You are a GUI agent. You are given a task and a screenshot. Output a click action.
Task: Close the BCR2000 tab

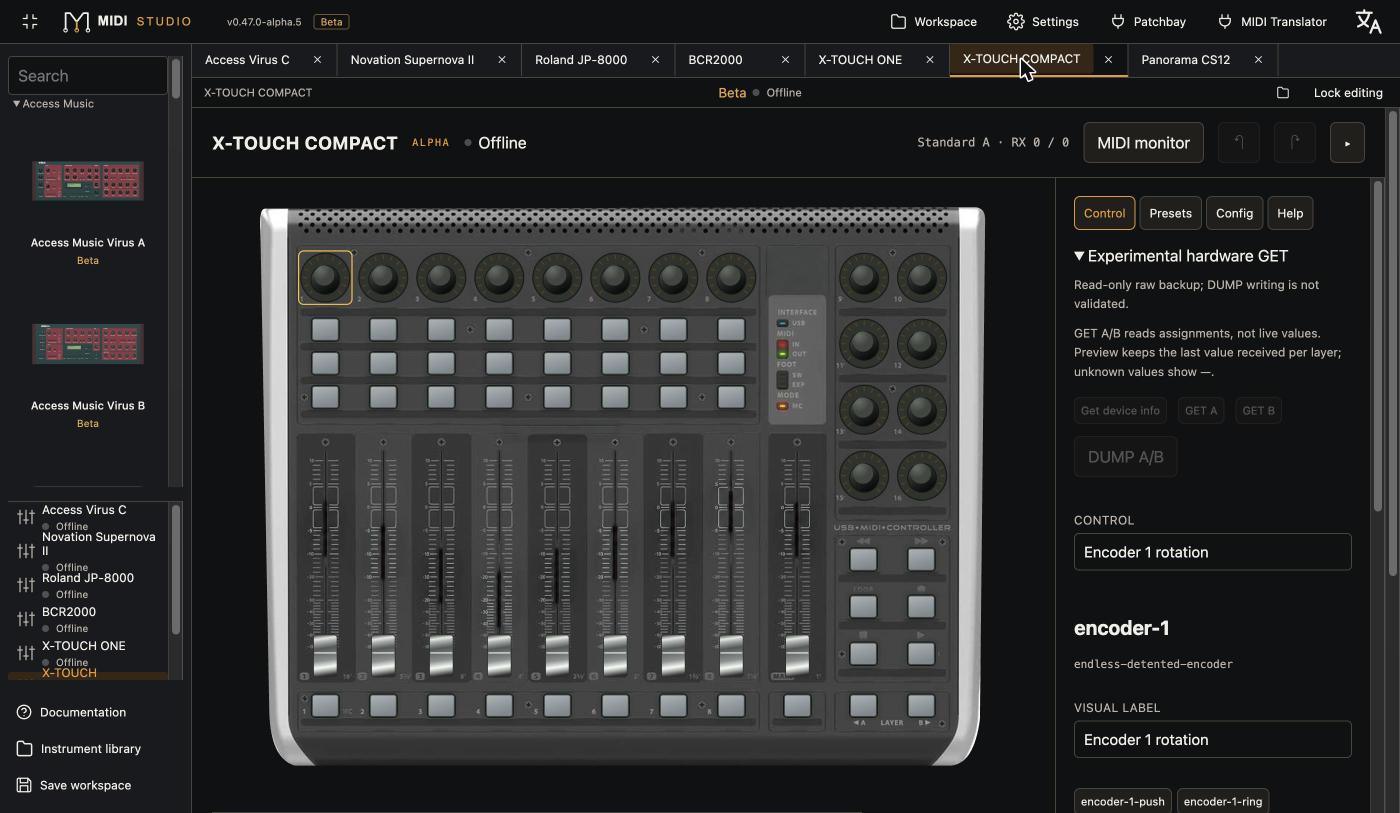pos(785,60)
